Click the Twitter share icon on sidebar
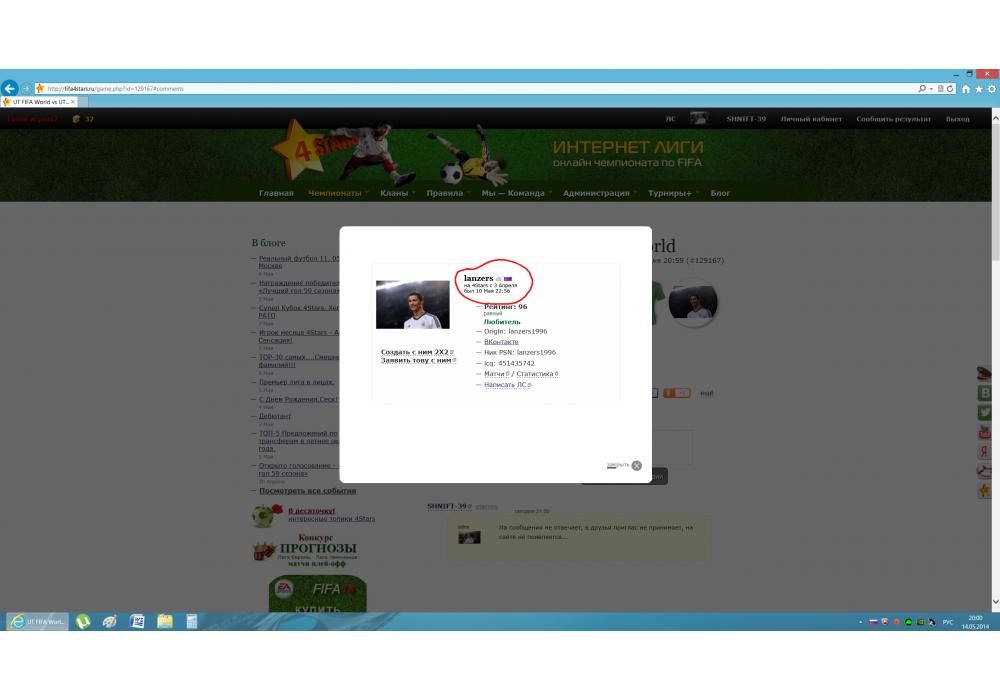 [984, 412]
